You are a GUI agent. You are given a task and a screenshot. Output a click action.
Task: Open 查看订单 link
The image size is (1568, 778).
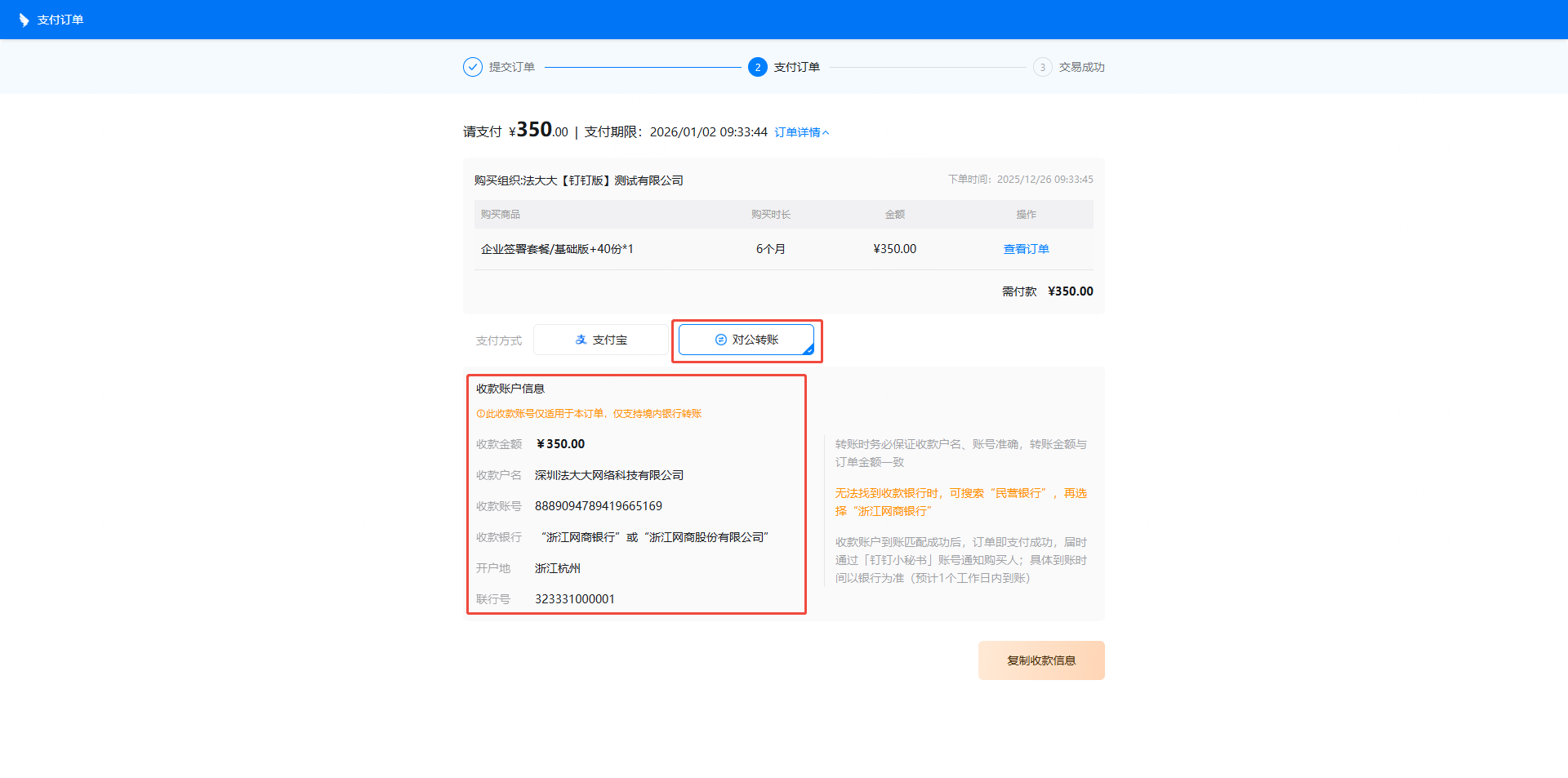[1027, 249]
